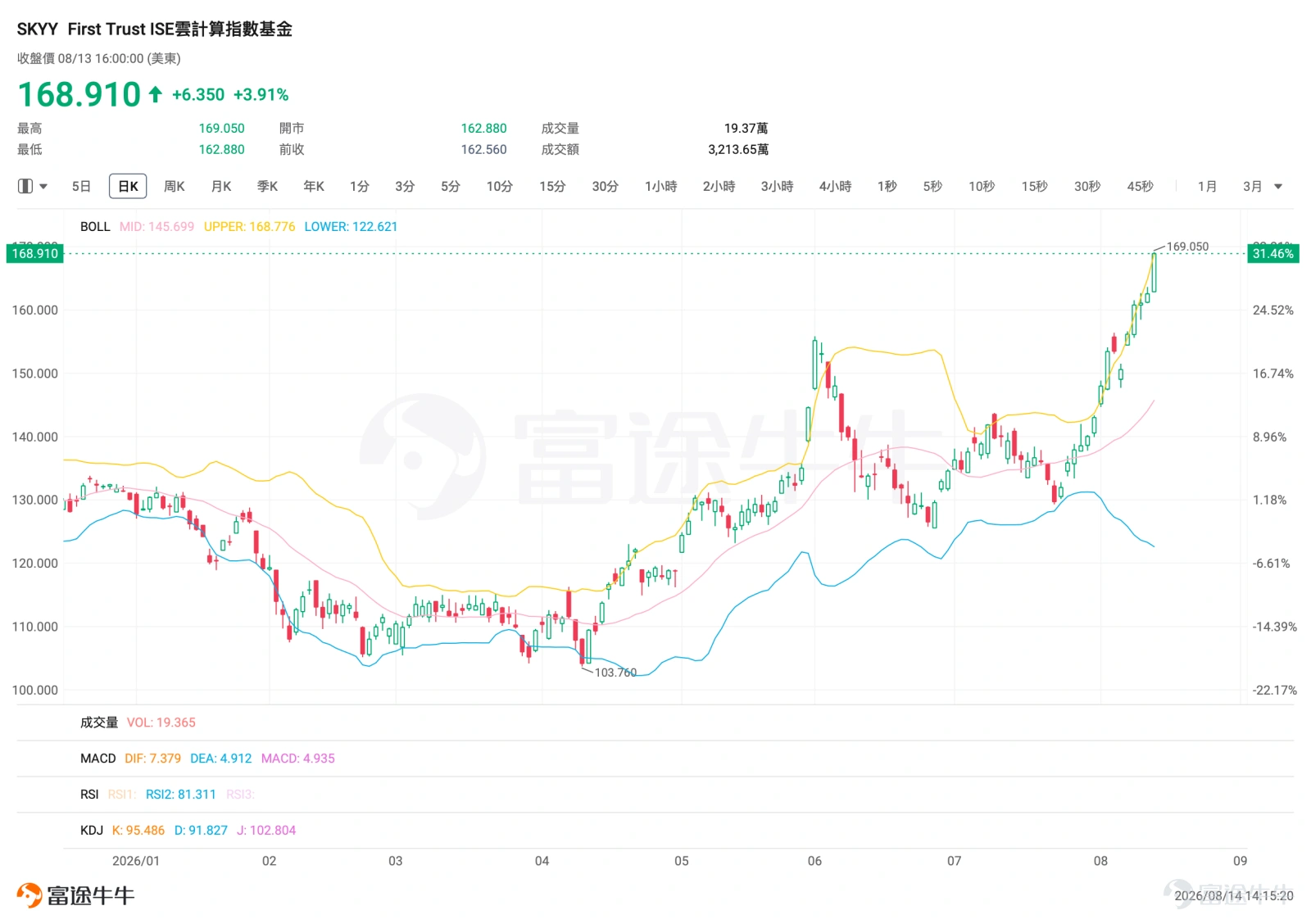Click the KDJ K: 95.486 value
The height and width of the screenshot is (924, 1311).
[138, 831]
